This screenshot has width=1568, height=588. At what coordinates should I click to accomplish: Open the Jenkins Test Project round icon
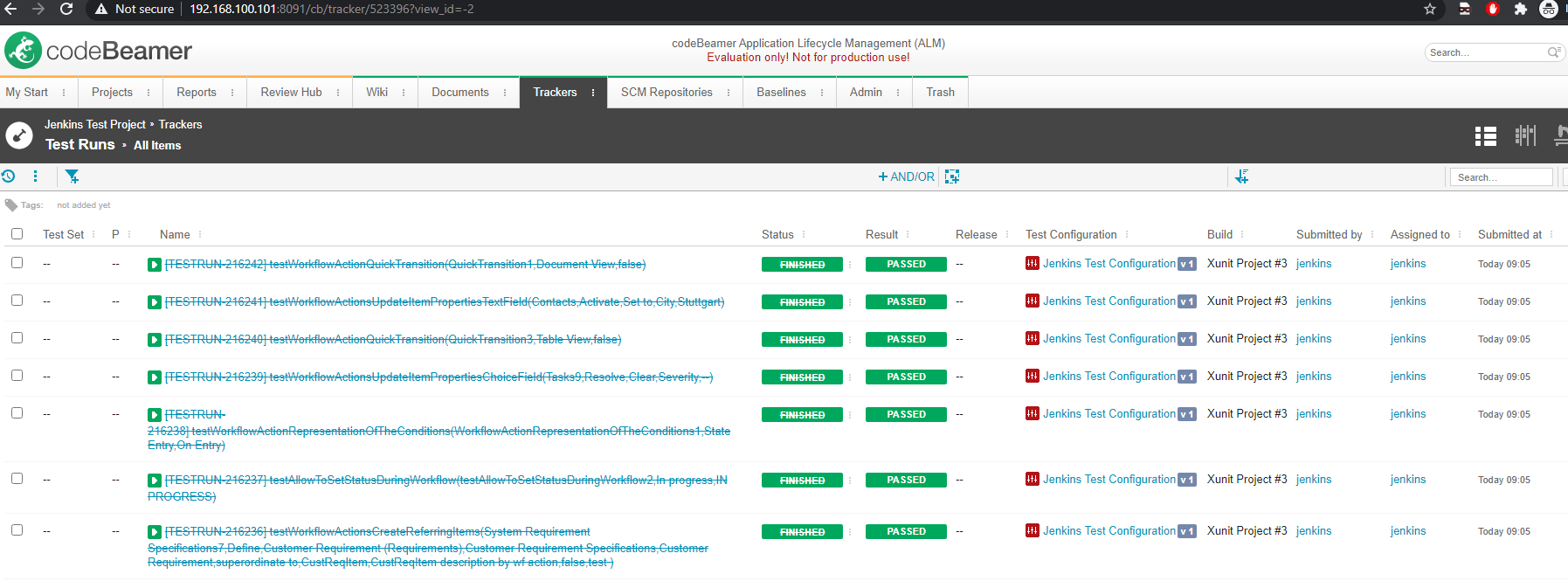point(19,135)
